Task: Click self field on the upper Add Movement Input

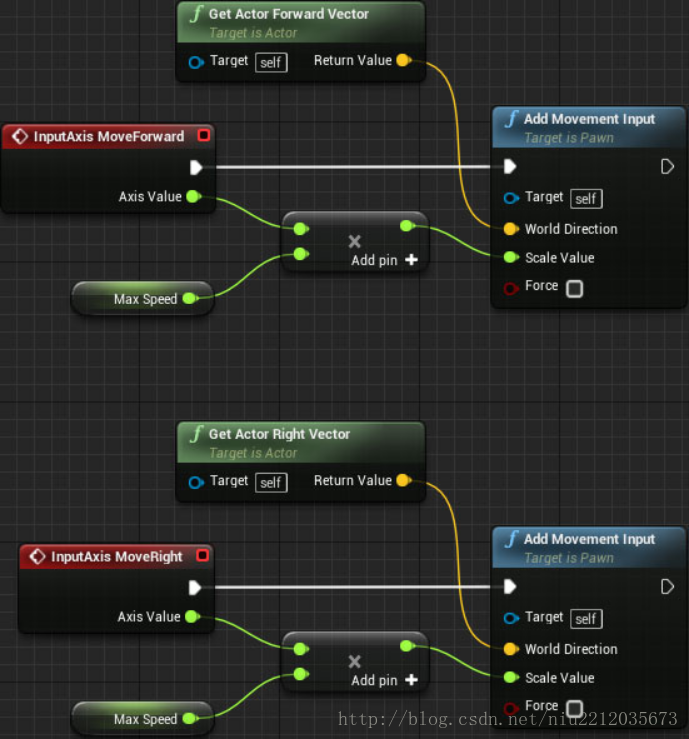Action: pyautogui.click(x=586, y=198)
